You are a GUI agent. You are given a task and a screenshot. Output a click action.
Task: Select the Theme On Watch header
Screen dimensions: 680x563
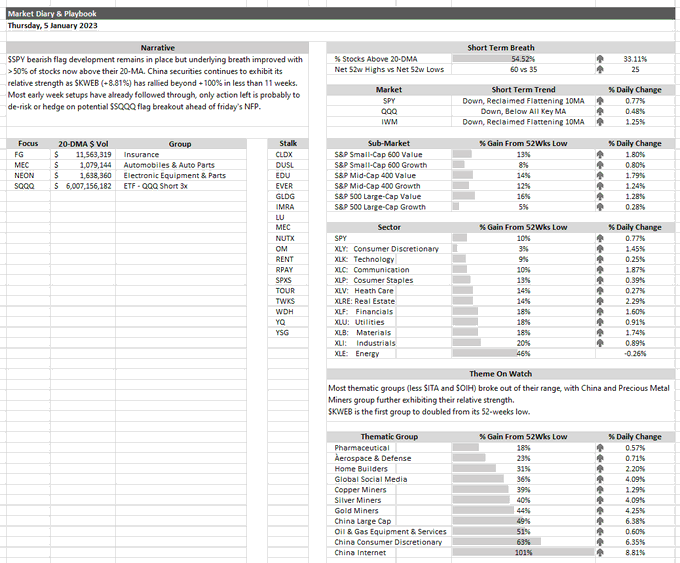(x=500, y=373)
